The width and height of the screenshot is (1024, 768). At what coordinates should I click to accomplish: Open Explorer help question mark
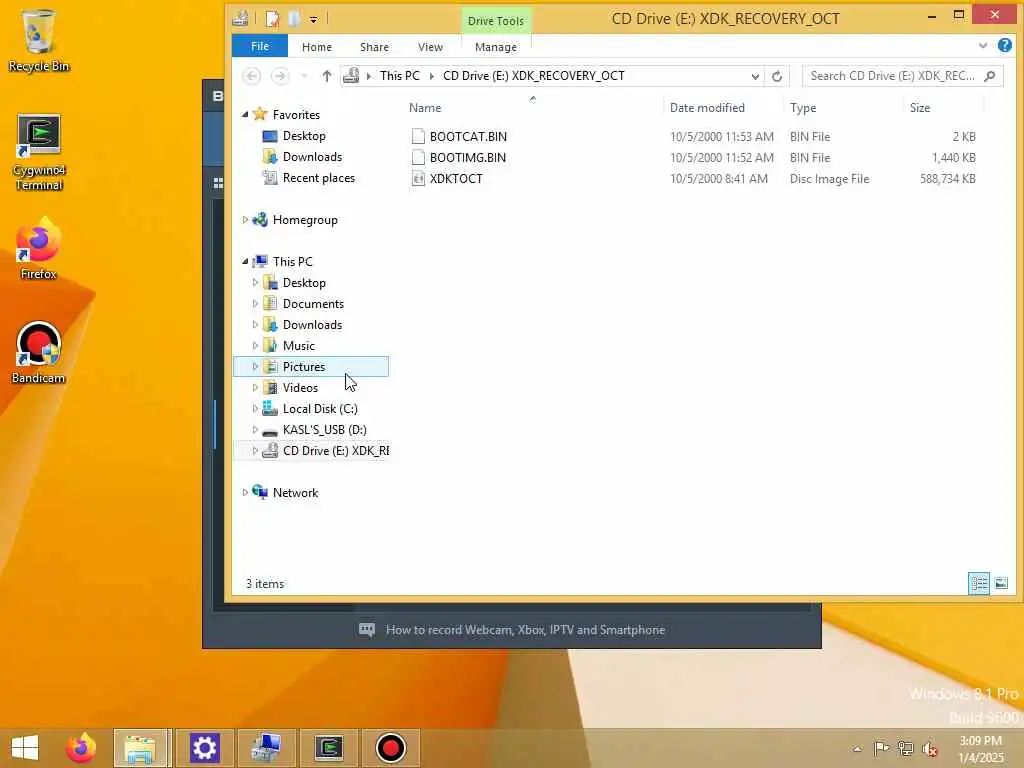(x=1004, y=45)
